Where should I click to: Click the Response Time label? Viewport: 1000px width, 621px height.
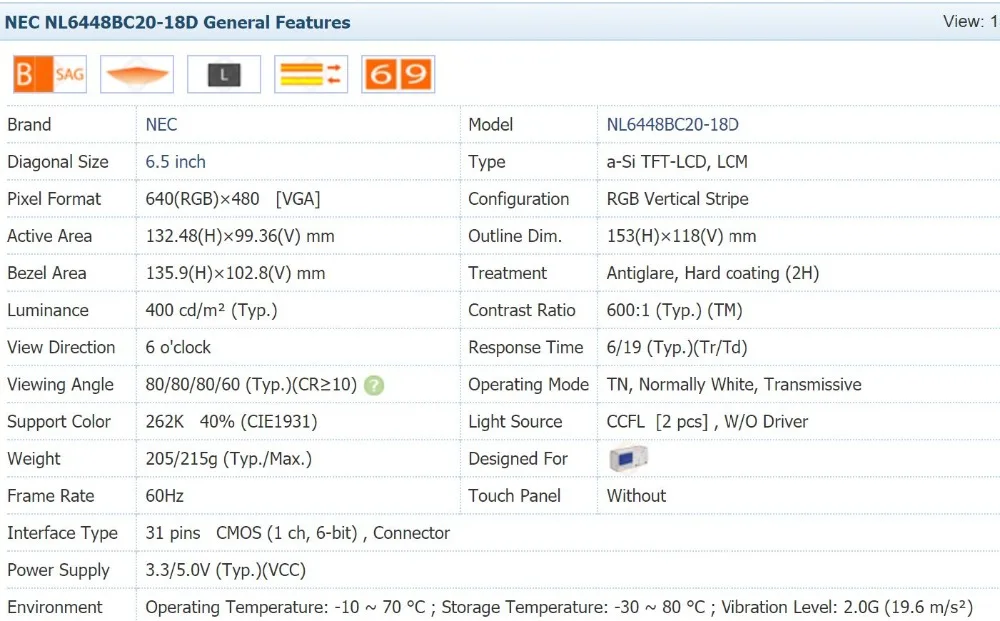(x=526, y=347)
